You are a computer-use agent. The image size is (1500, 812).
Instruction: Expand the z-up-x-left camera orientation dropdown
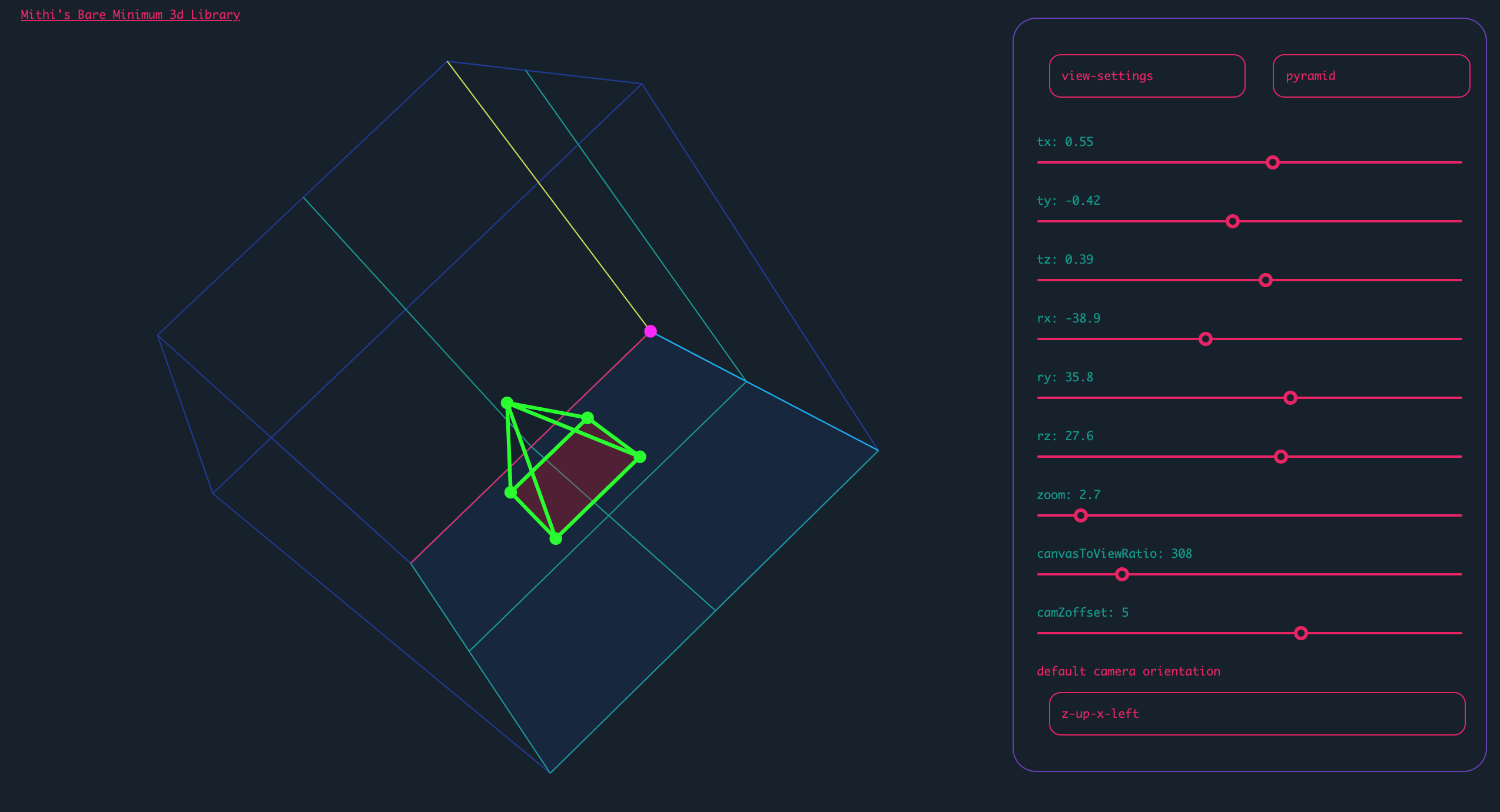(1256, 714)
